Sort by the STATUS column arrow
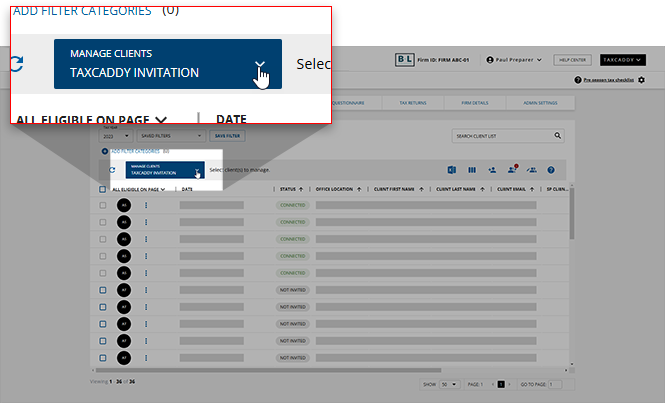This screenshot has height=403, width=665. coord(301,189)
